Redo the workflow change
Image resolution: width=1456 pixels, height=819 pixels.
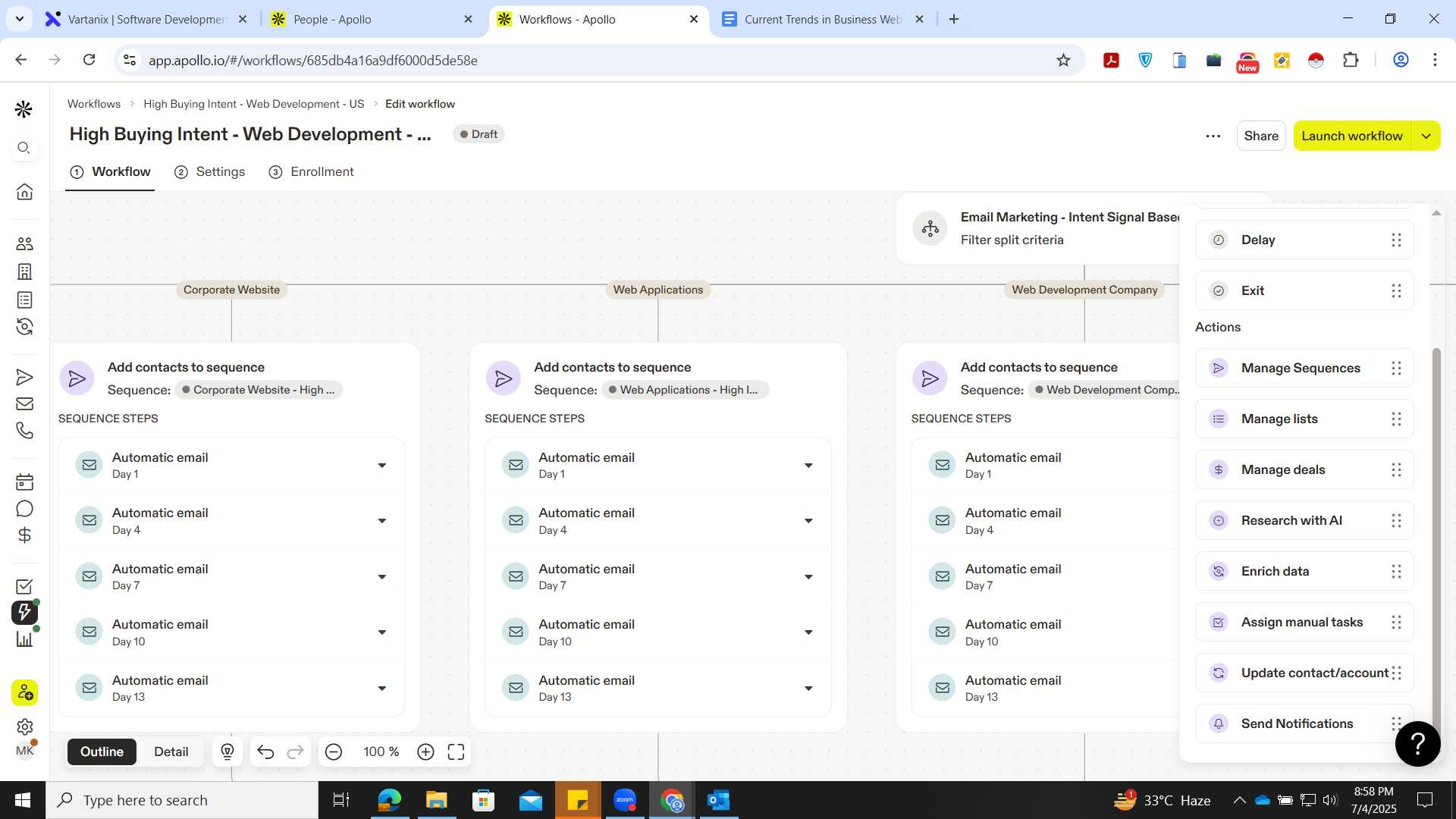pyautogui.click(x=295, y=752)
